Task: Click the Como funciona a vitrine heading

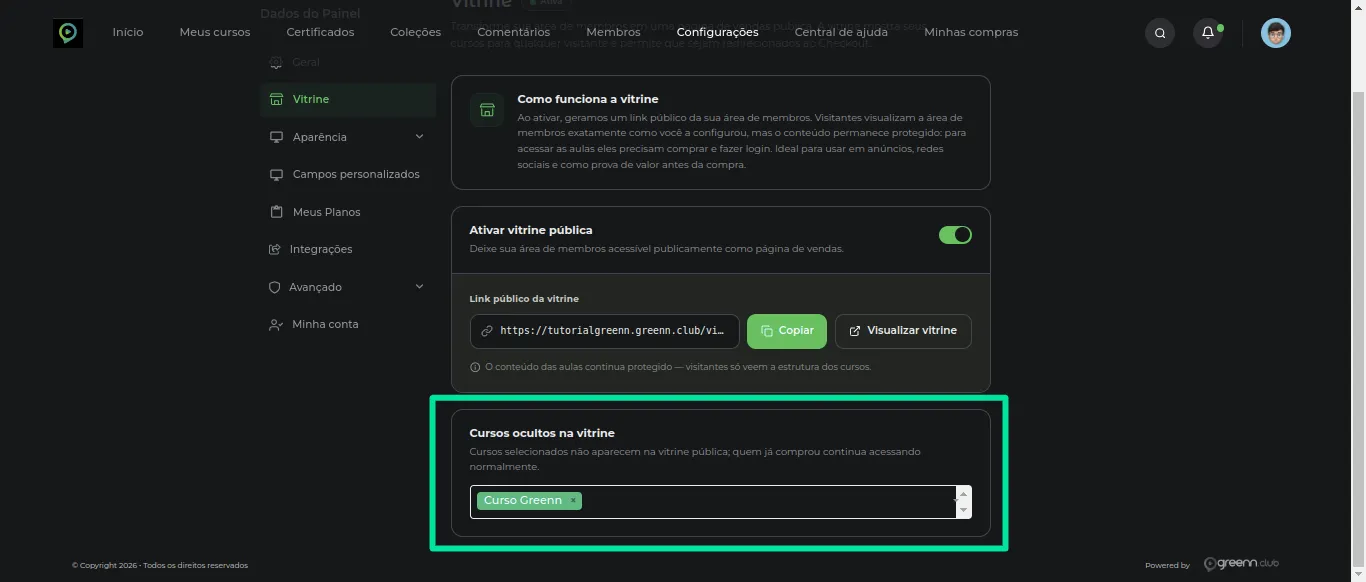Action: [x=588, y=99]
